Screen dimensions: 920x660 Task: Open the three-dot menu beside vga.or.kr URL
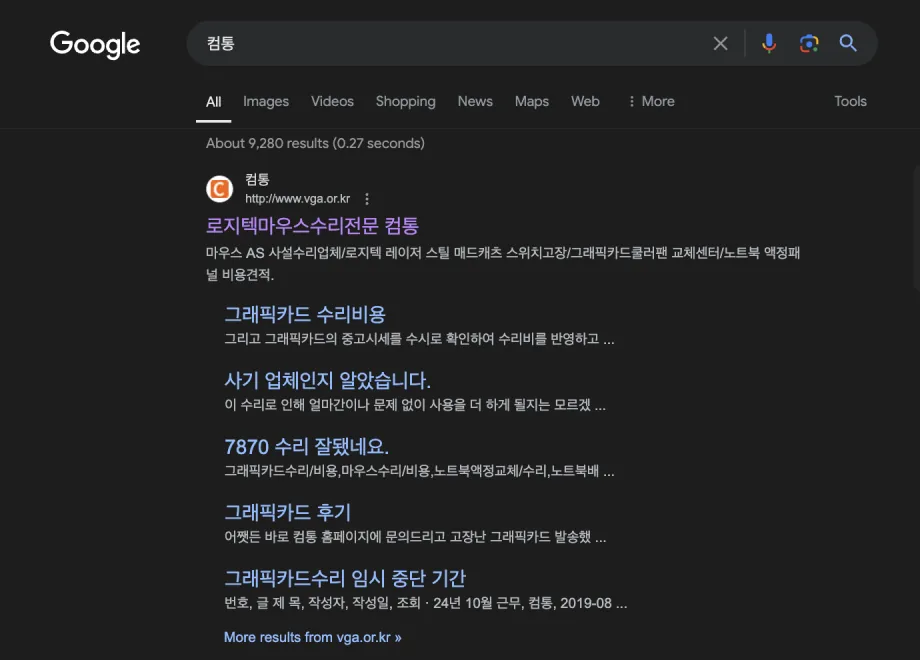[367, 199]
